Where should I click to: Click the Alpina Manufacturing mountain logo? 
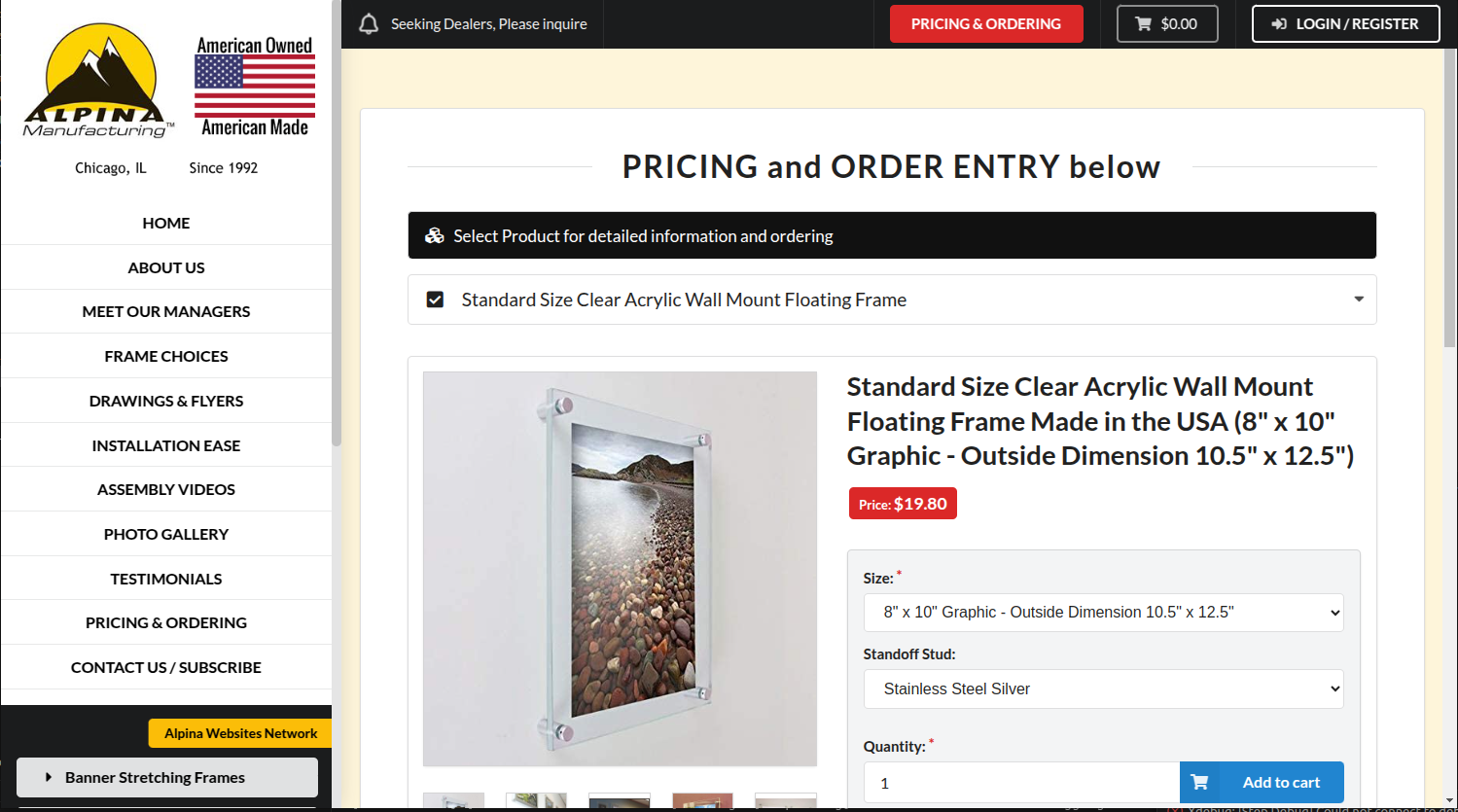coord(98,82)
